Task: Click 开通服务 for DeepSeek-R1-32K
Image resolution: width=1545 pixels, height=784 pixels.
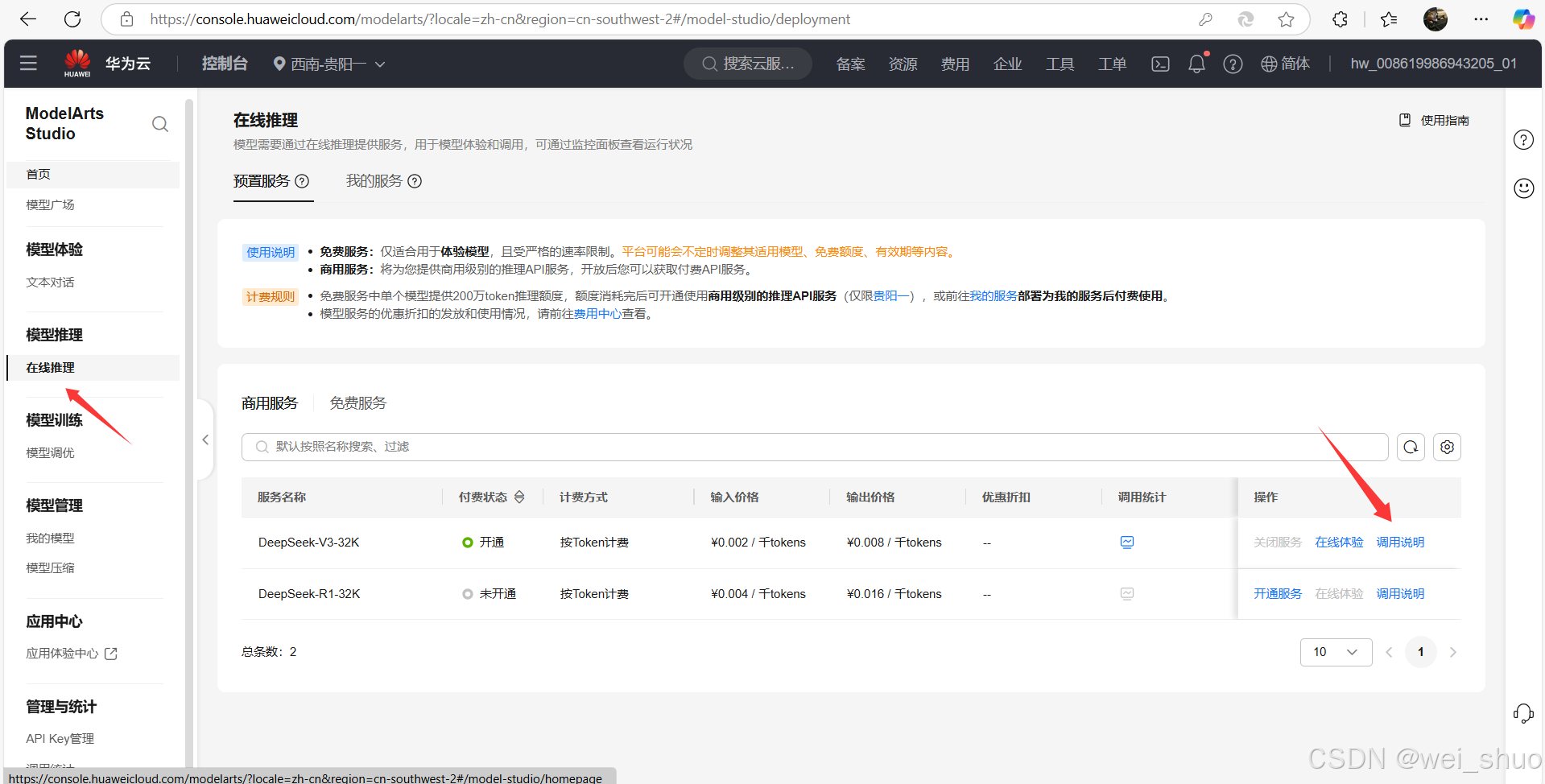Action: click(1277, 593)
